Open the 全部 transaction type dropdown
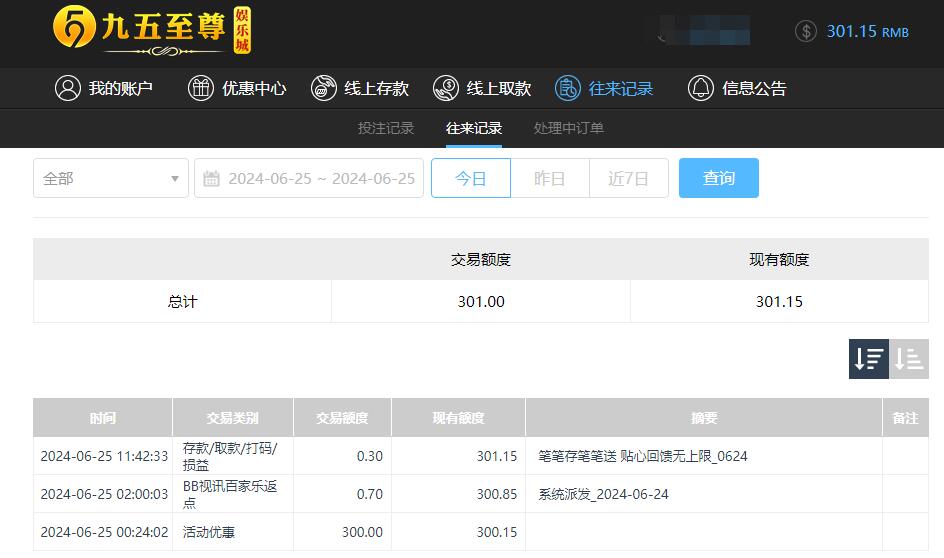944x558 pixels. click(111, 178)
